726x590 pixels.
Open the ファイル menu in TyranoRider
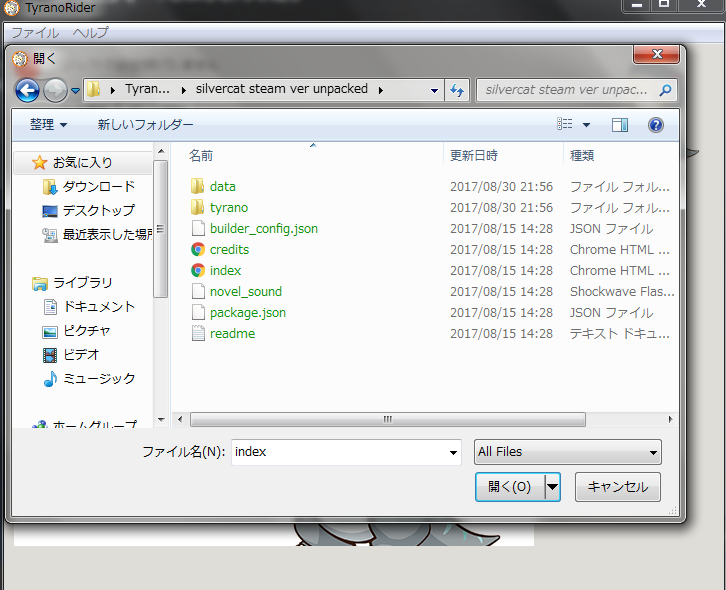click(34, 33)
